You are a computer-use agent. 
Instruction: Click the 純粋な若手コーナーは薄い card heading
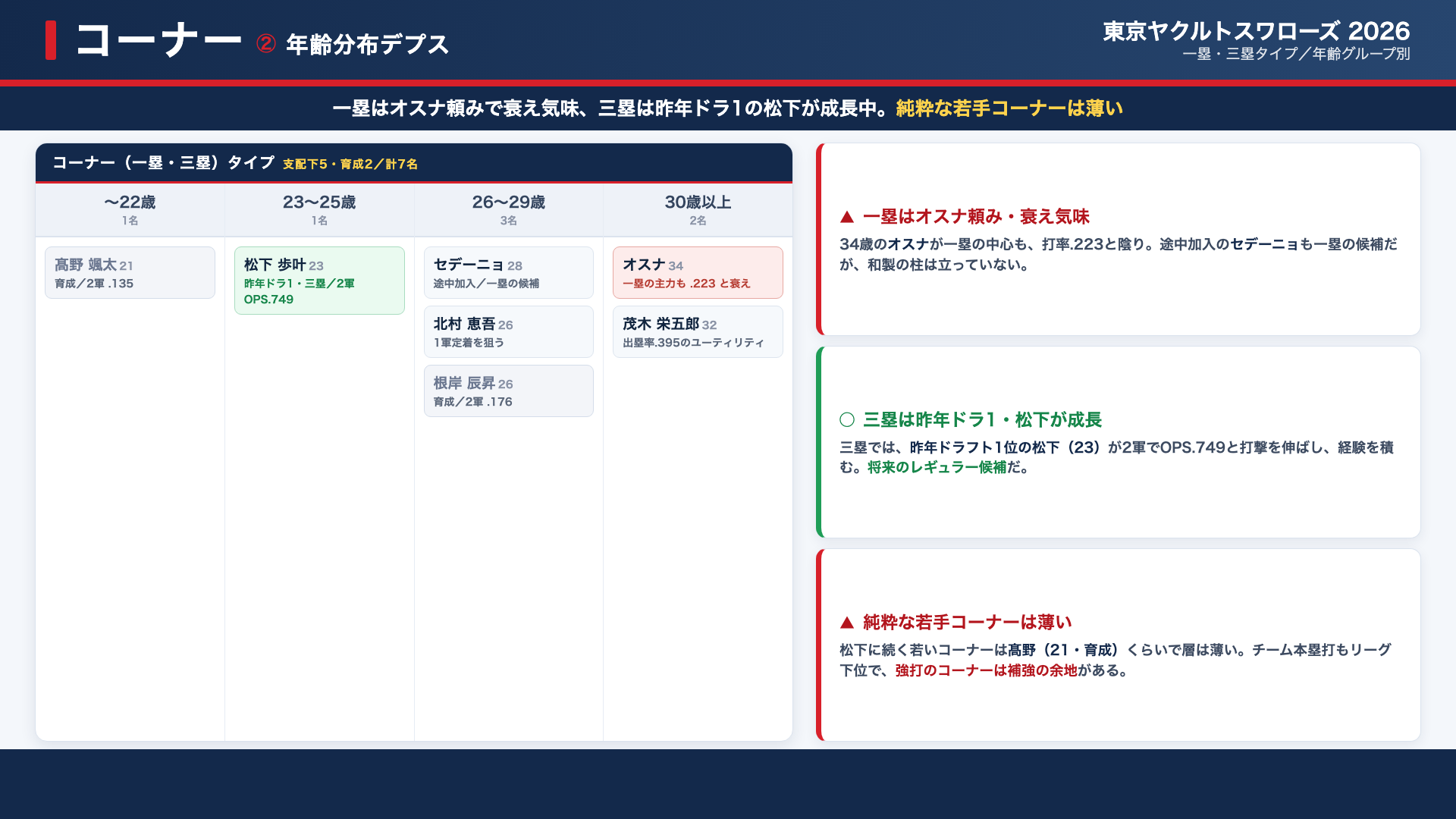(x=967, y=623)
